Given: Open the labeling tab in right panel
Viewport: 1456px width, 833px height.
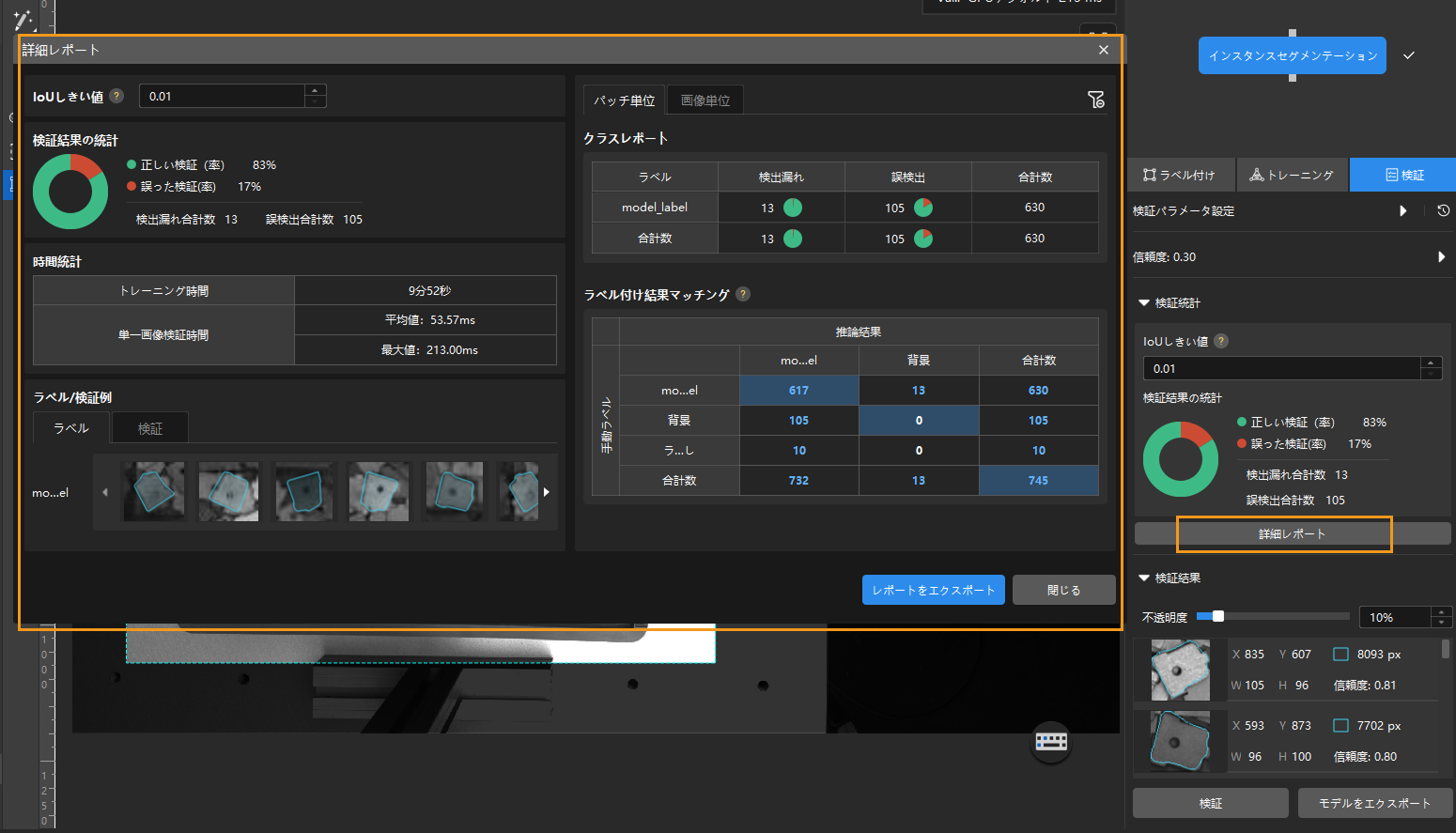Looking at the screenshot, I should (1182, 175).
